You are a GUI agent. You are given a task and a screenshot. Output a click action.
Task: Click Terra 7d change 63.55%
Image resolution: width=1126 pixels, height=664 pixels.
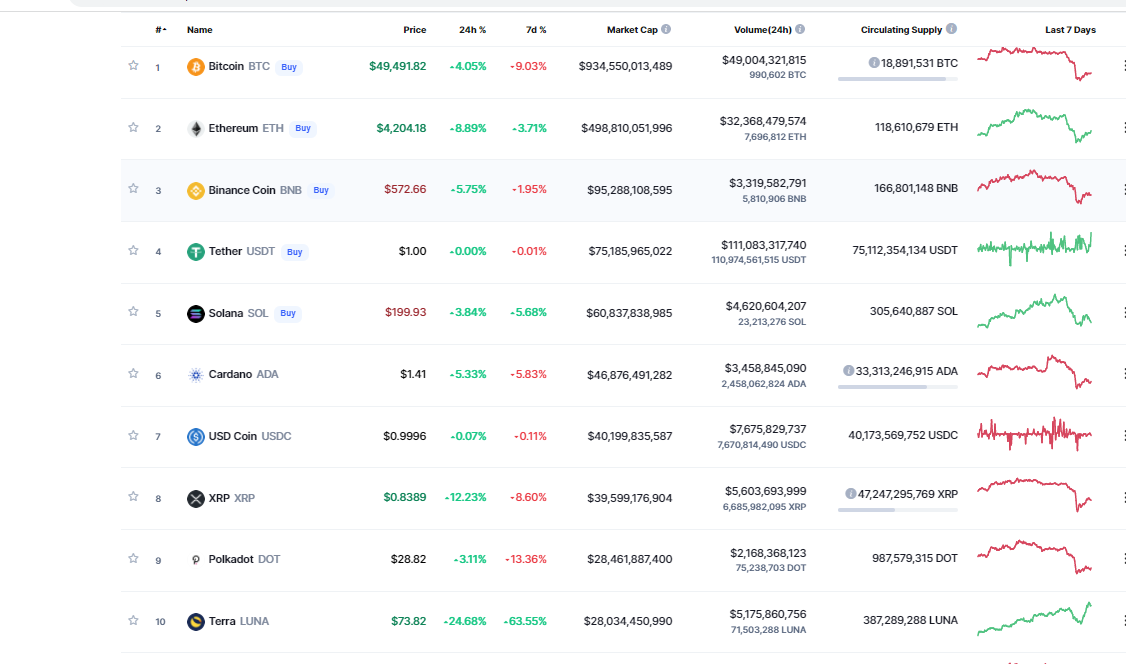(x=526, y=621)
